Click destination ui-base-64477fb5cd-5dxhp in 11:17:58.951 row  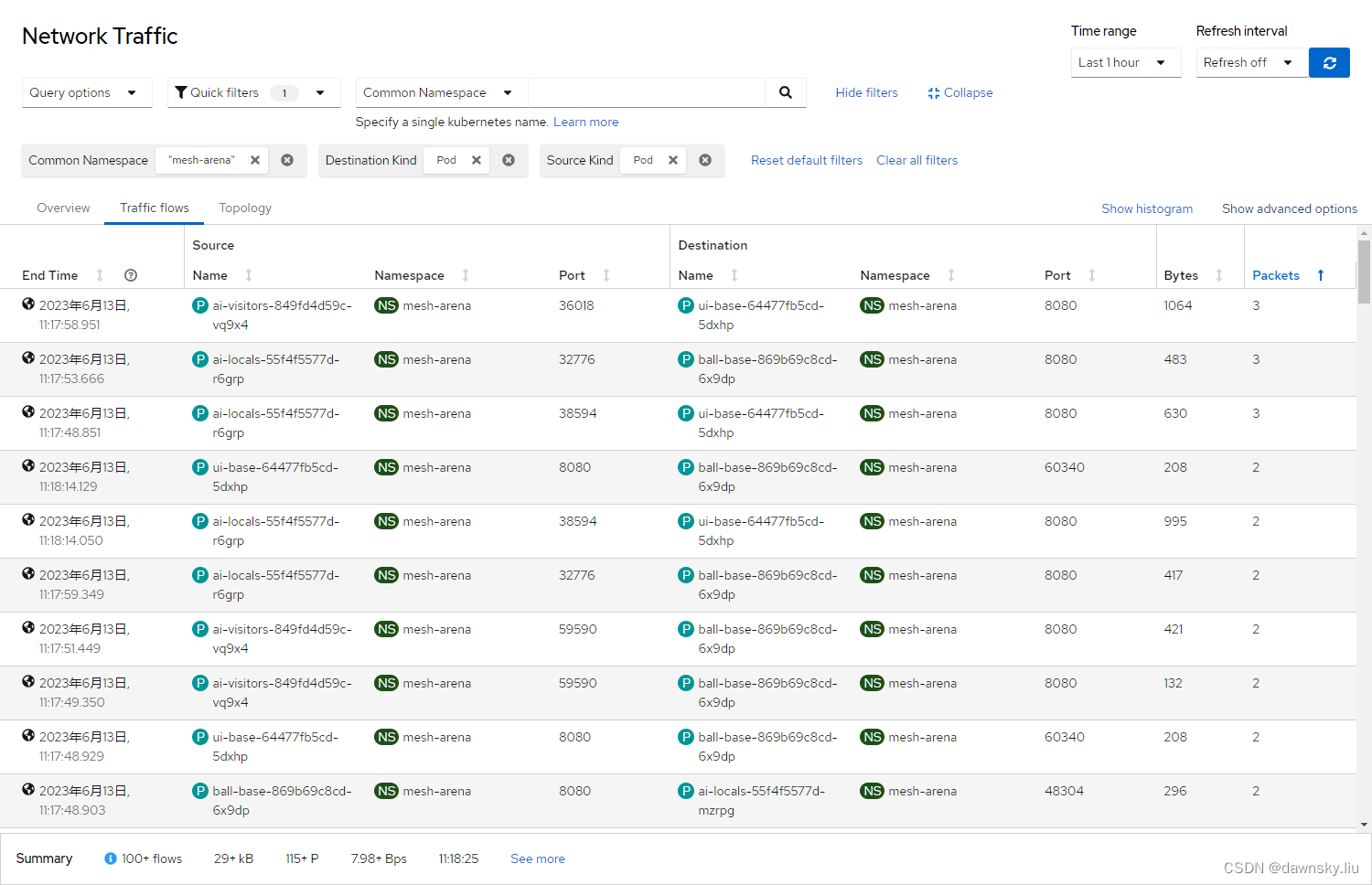(x=761, y=315)
